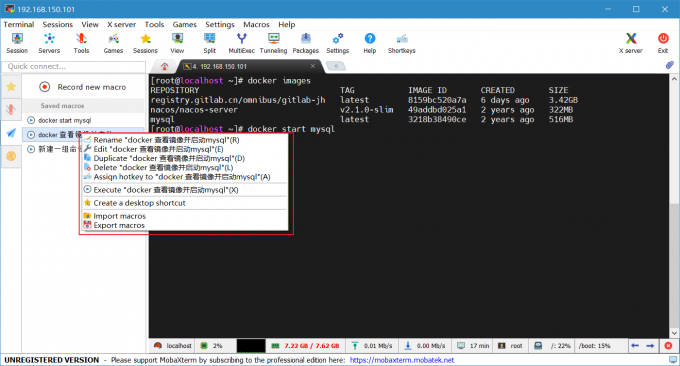Click the home tab icon
The height and width of the screenshot is (366, 680).
point(164,66)
